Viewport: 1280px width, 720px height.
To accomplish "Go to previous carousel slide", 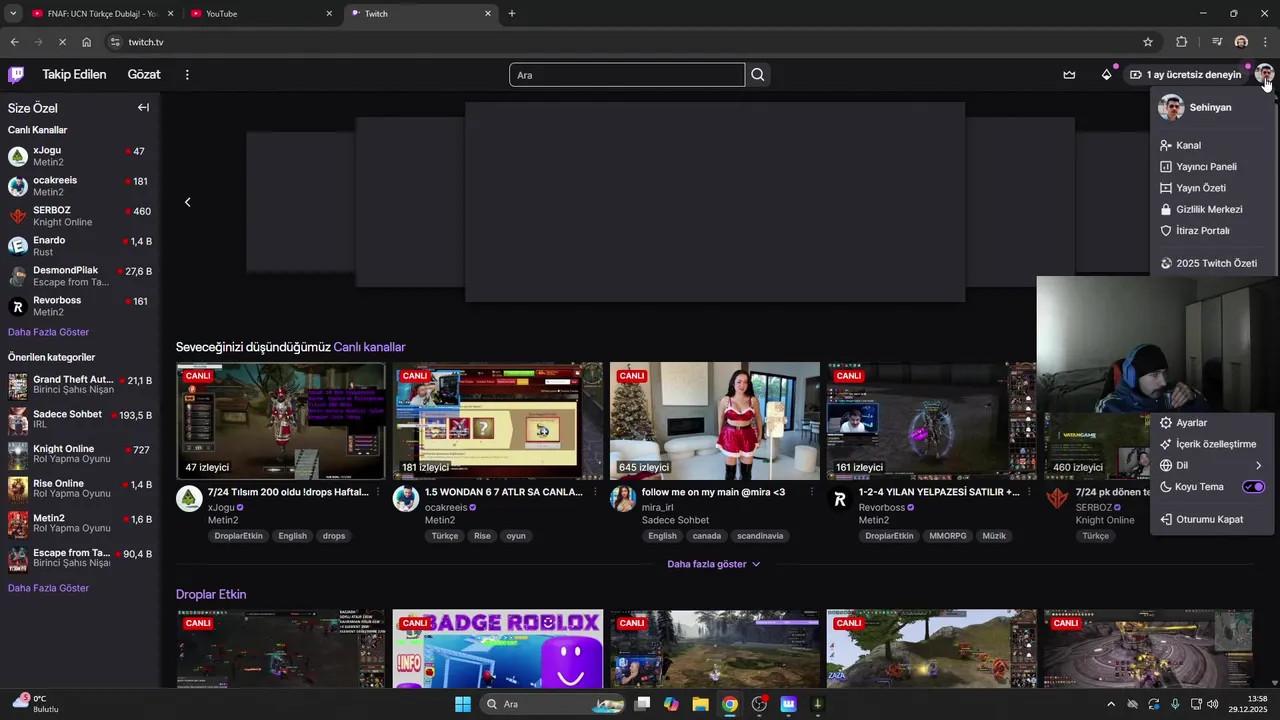I will pyautogui.click(x=187, y=202).
